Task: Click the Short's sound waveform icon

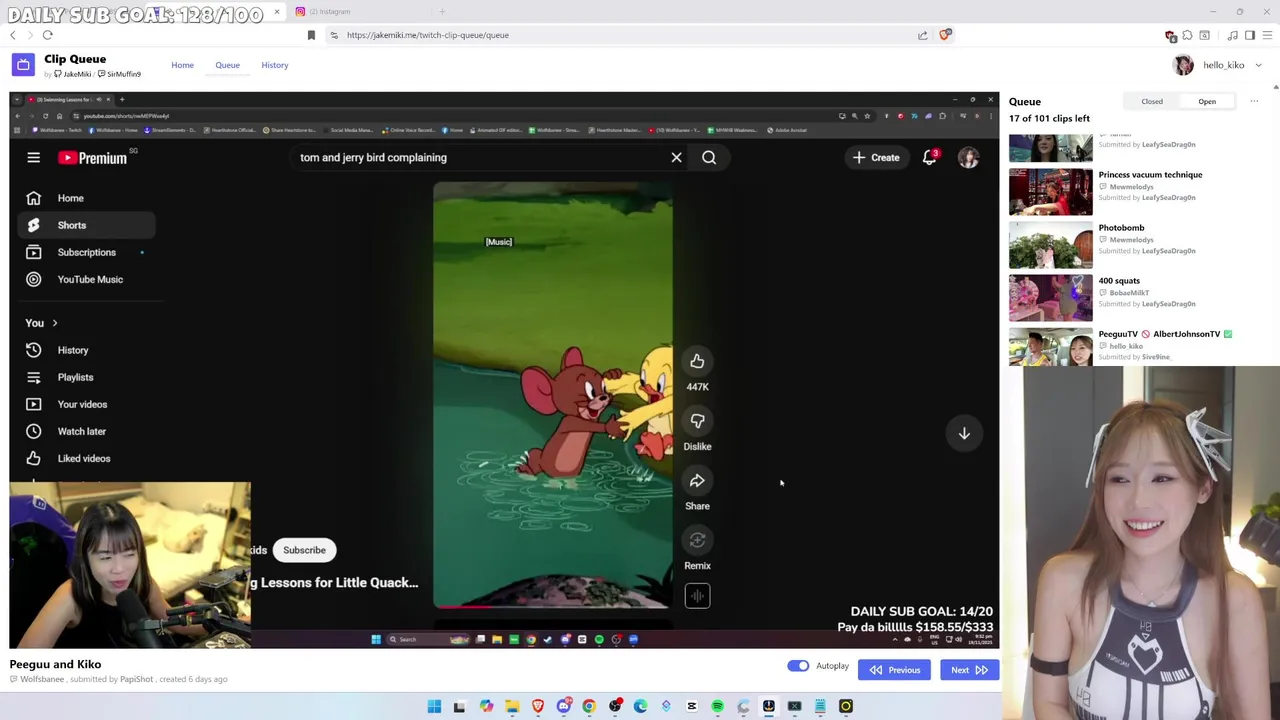Action: click(697, 596)
